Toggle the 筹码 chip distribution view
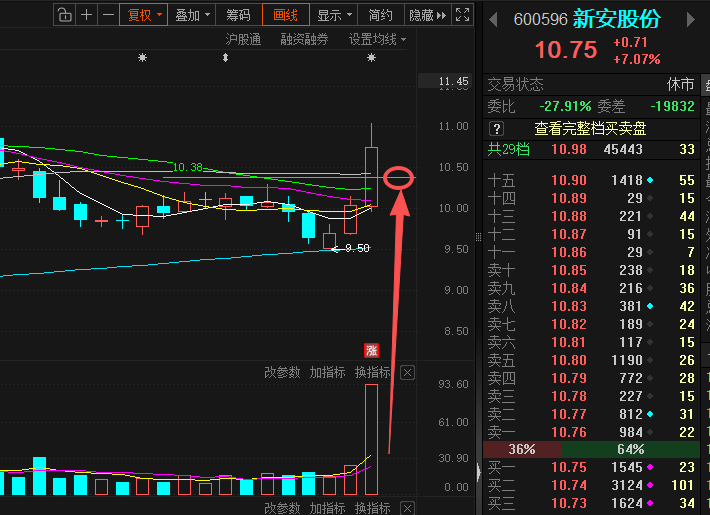The image size is (710, 515). (238, 15)
